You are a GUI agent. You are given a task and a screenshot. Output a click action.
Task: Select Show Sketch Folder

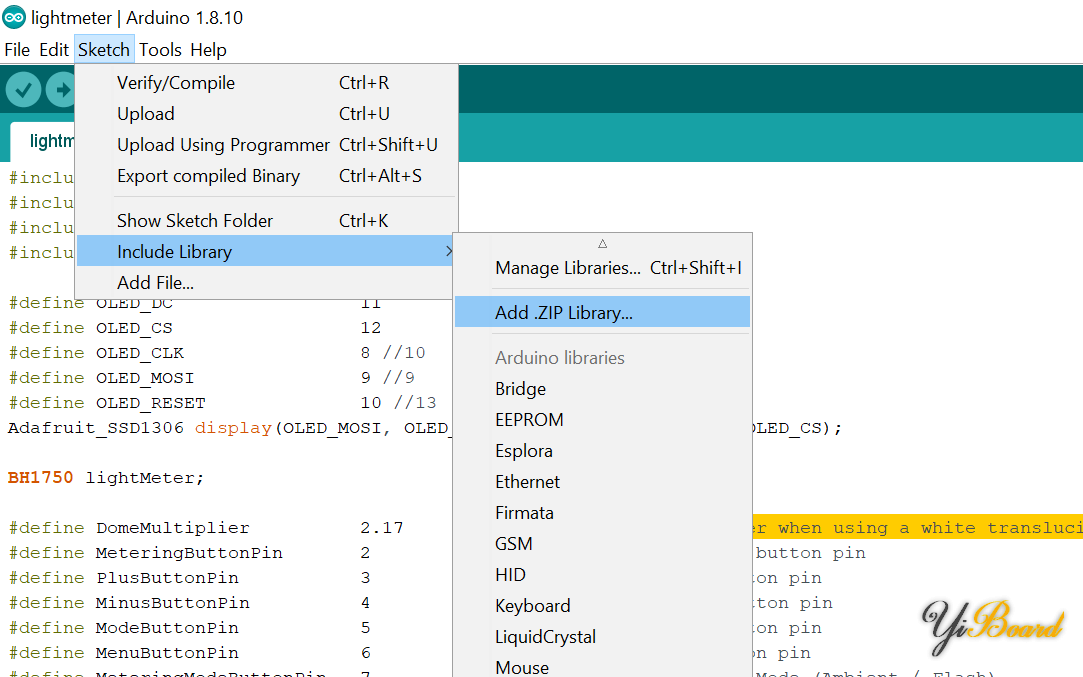[x=195, y=221]
